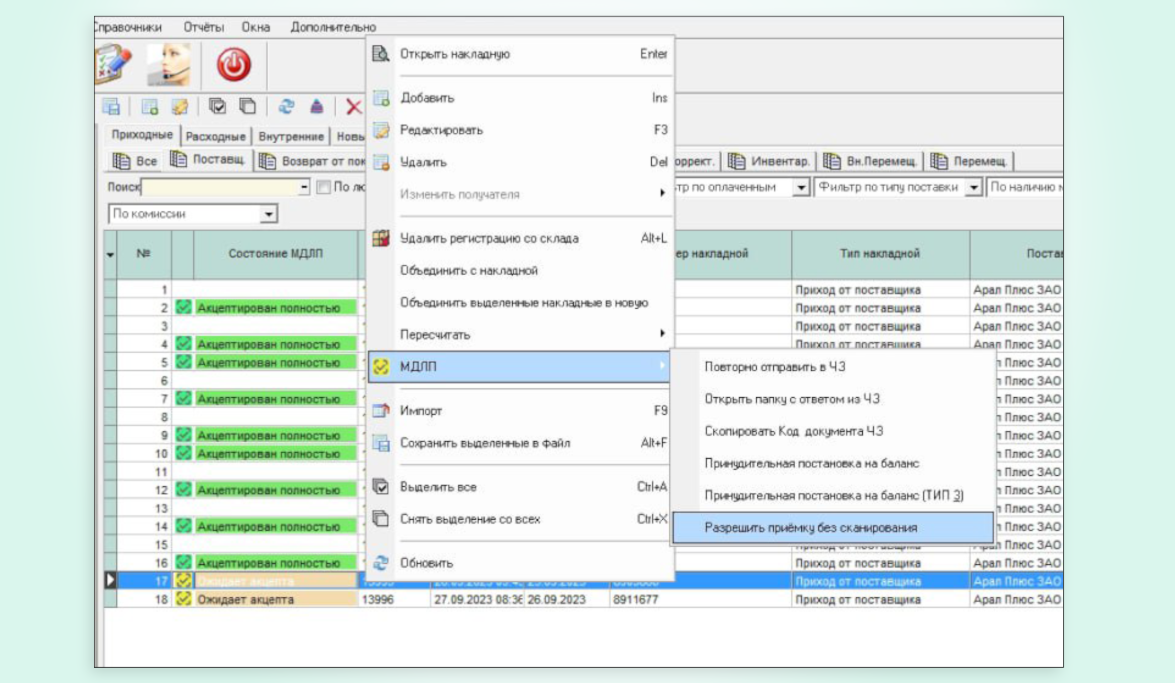Screen dimensions: 1175x683
Task: Click status icon in row 18
Action: [x=184, y=599]
